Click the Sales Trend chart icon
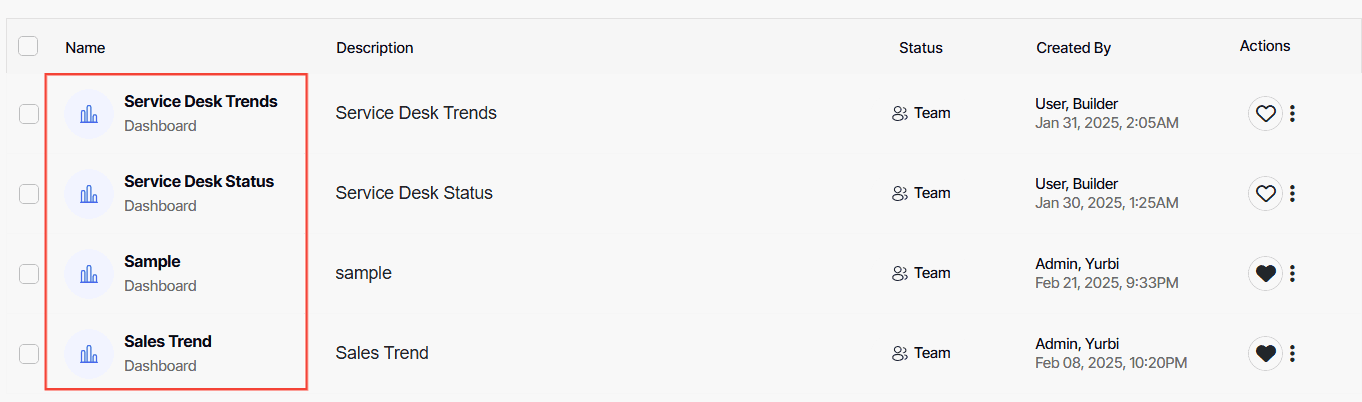Image resolution: width=1362 pixels, height=402 pixels. [89, 354]
